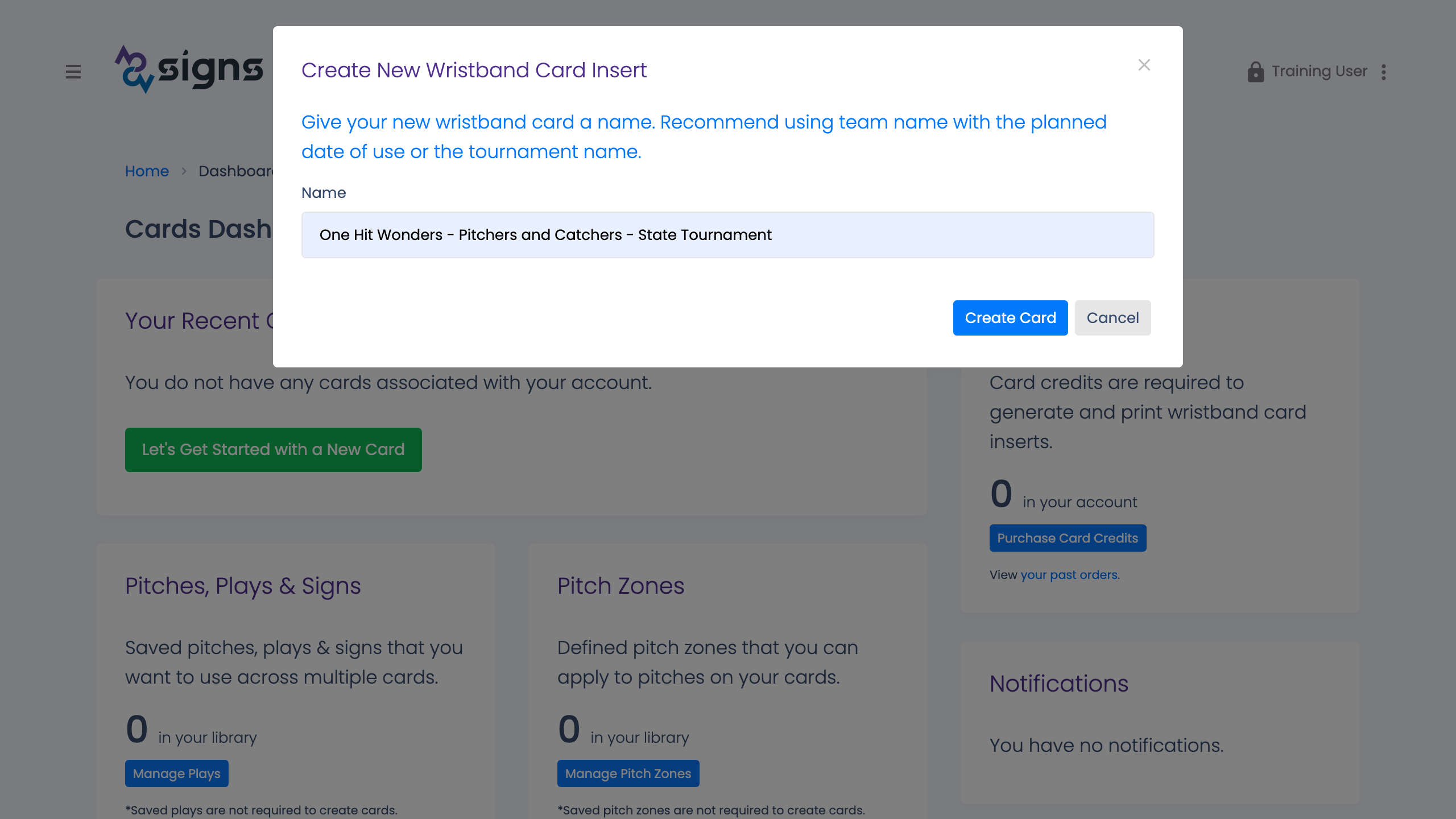Go to Home breadcrumb link

click(x=147, y=171)
